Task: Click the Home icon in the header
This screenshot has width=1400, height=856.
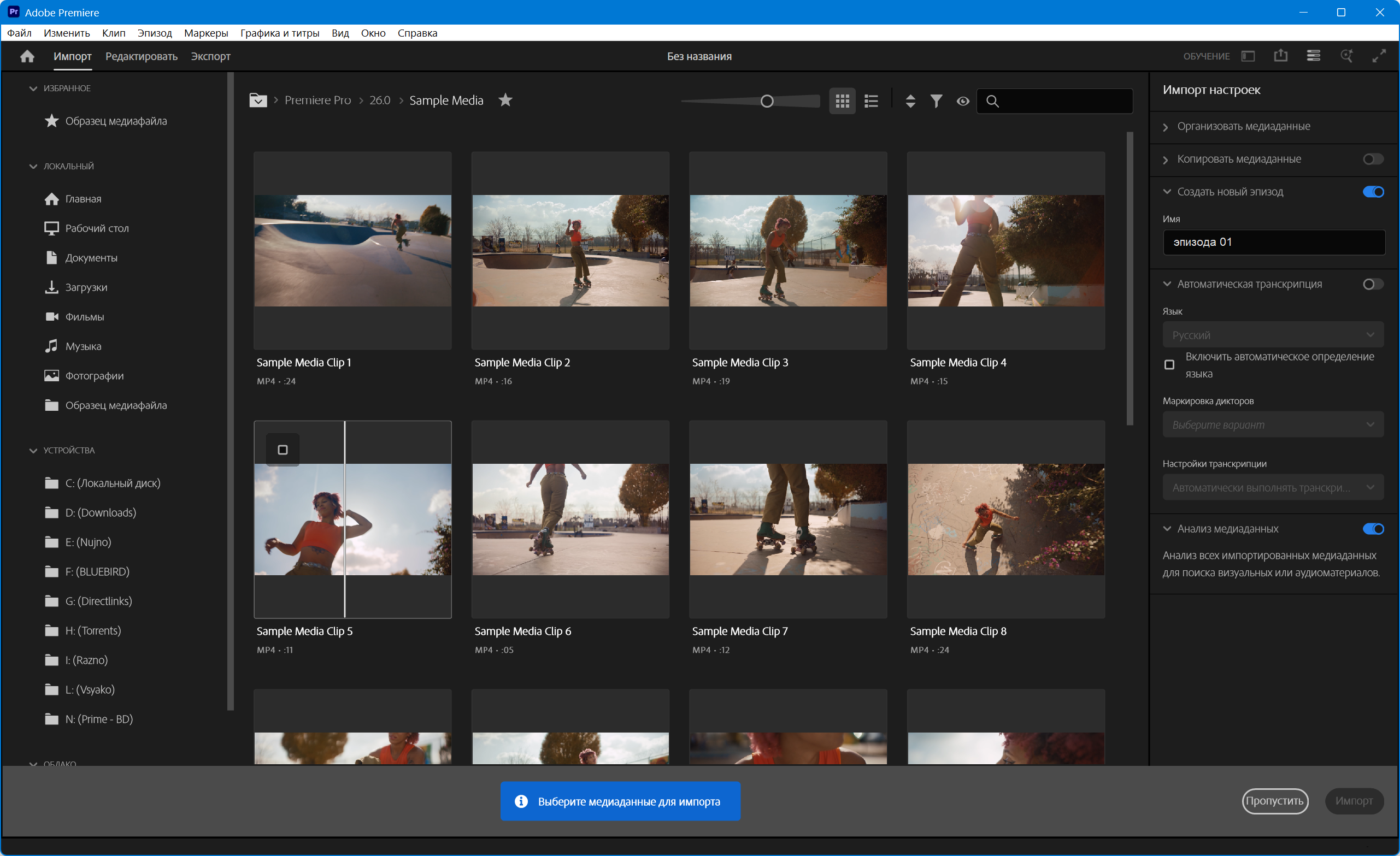Action: (27, 56)
